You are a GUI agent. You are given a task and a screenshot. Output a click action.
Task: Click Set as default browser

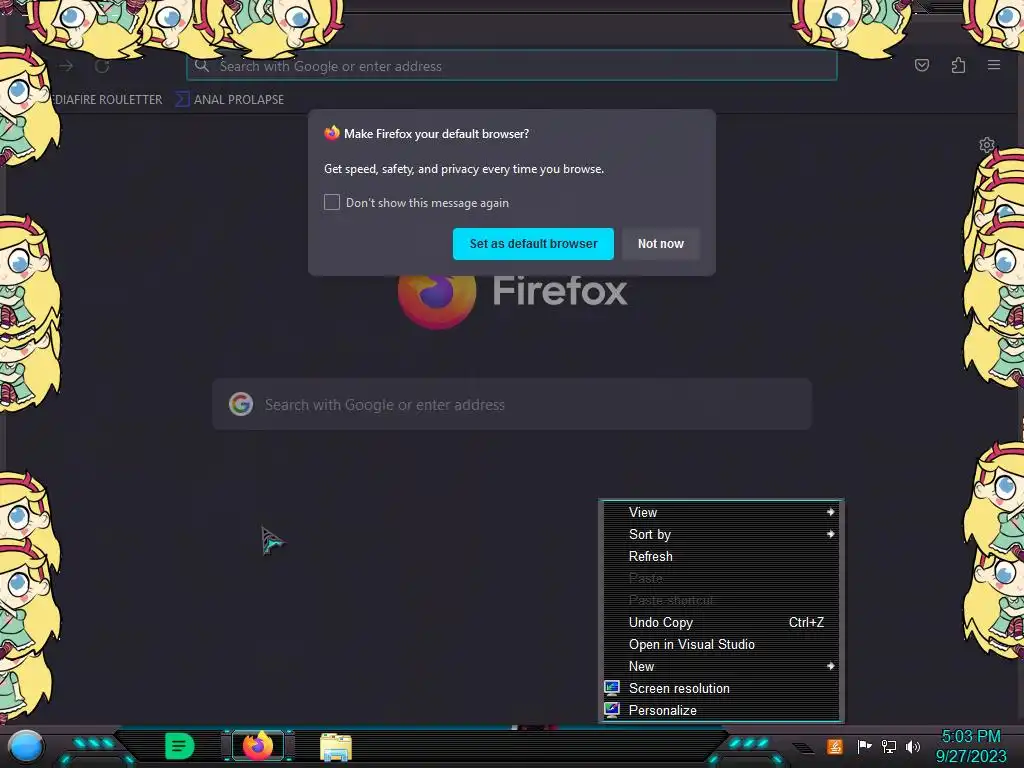(533, 244)
